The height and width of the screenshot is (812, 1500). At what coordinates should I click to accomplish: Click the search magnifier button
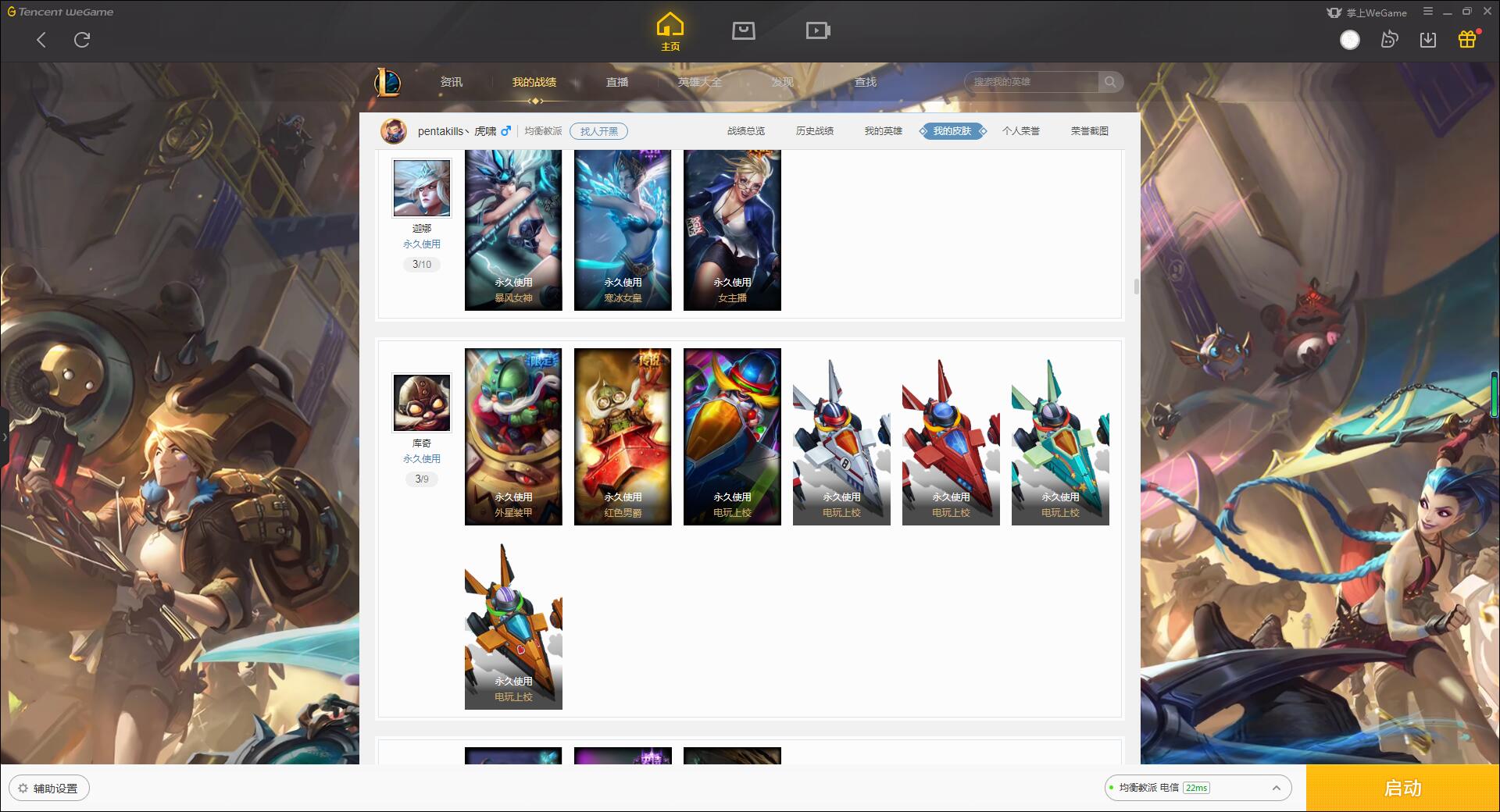click(x=1110, y=82)
